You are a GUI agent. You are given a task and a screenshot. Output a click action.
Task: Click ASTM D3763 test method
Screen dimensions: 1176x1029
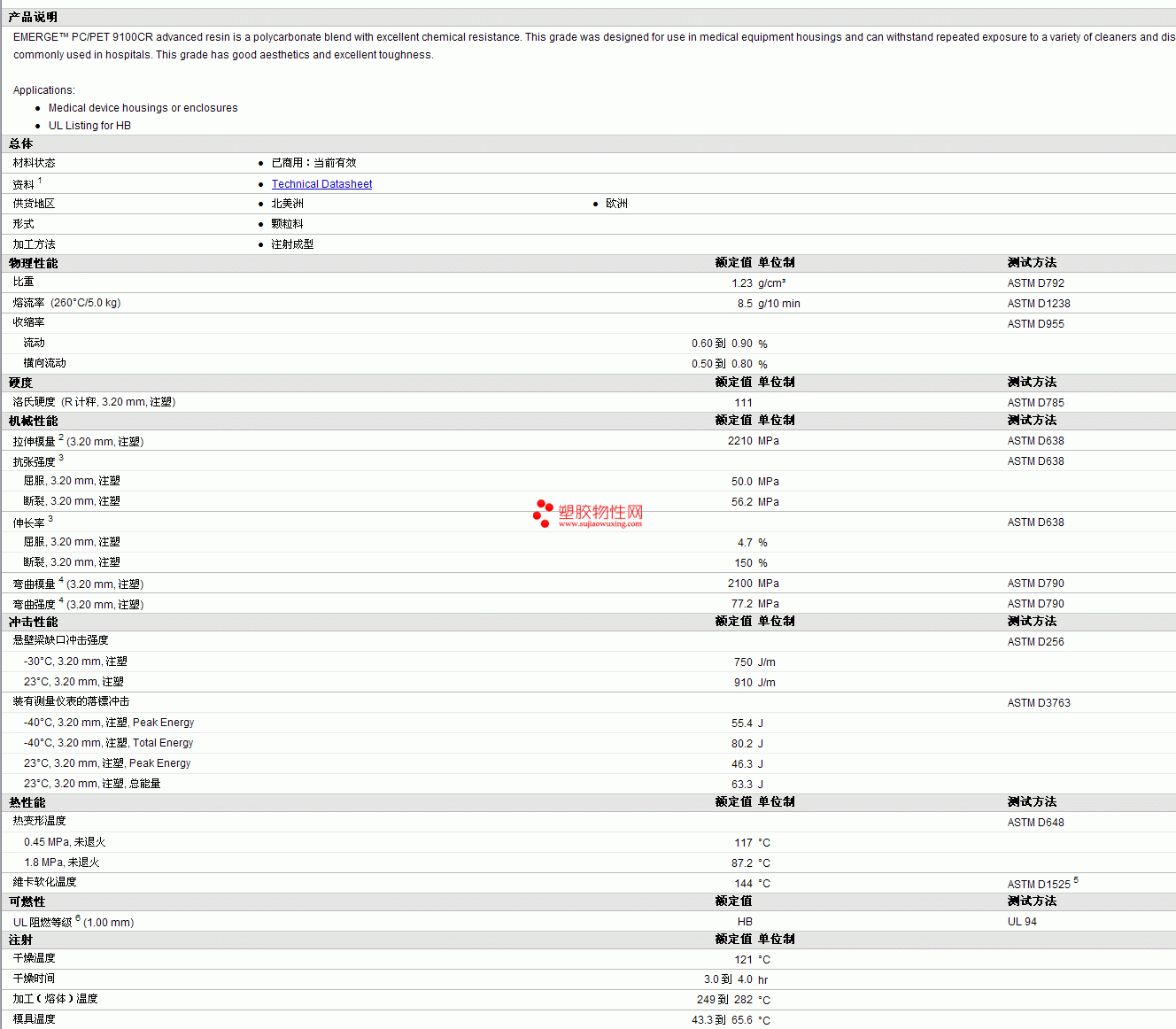[1039, 703]
